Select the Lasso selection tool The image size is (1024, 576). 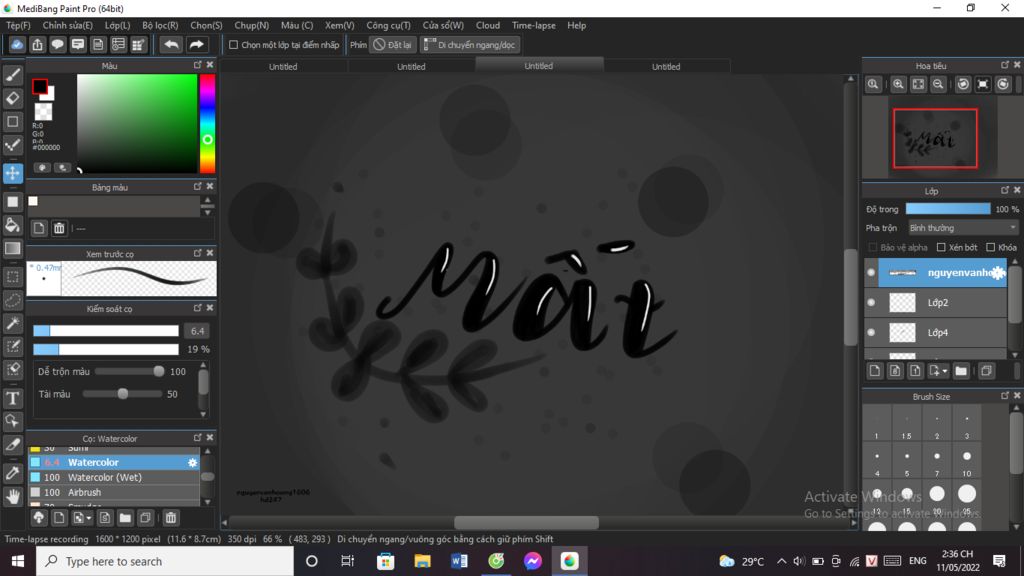12,300
